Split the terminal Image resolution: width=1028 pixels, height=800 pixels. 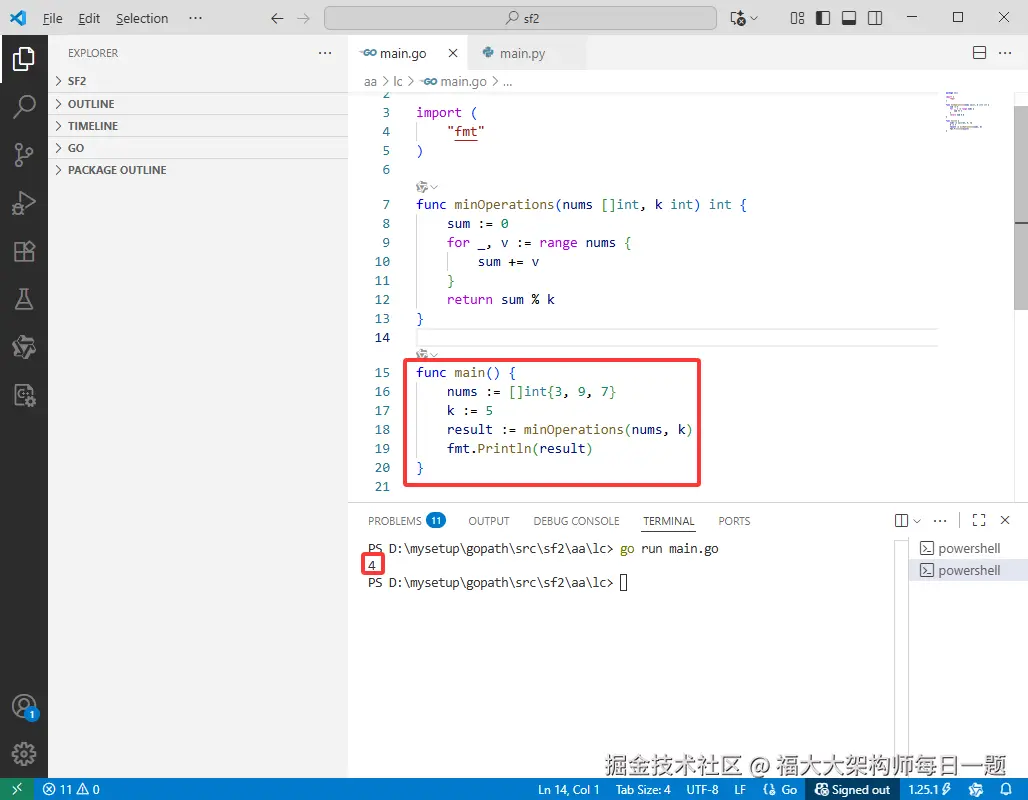click(901, 521)
